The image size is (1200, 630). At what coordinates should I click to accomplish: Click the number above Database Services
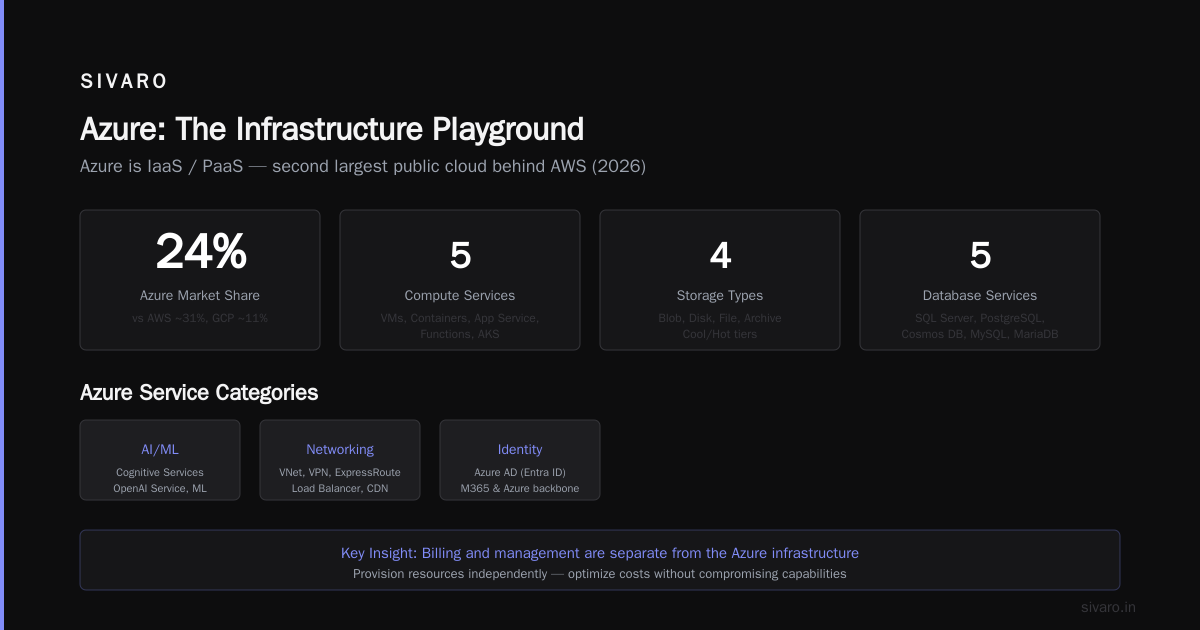[980, 255]
